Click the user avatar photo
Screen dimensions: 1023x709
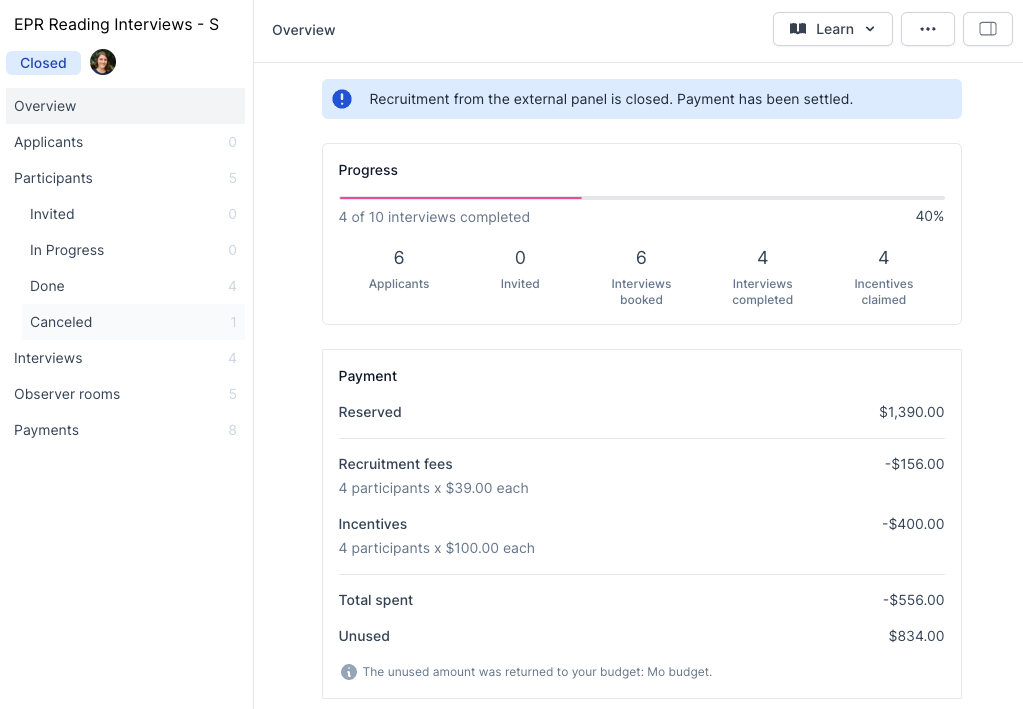click(103, 62)
